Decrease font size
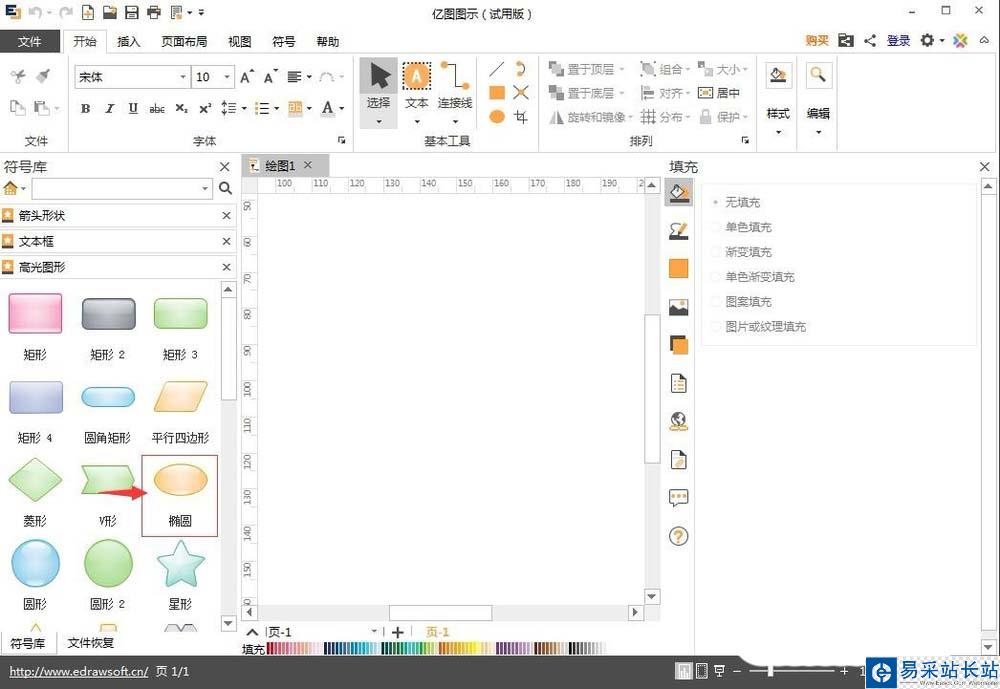This screenshot has width=1000, height=689. coord(270,77)
